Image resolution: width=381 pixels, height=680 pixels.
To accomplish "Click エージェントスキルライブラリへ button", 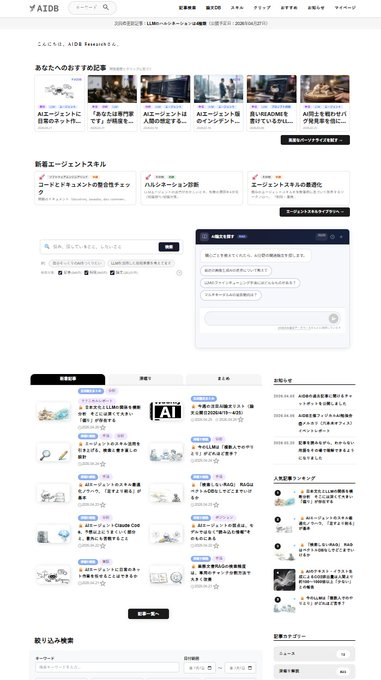I will coord(315,212).
